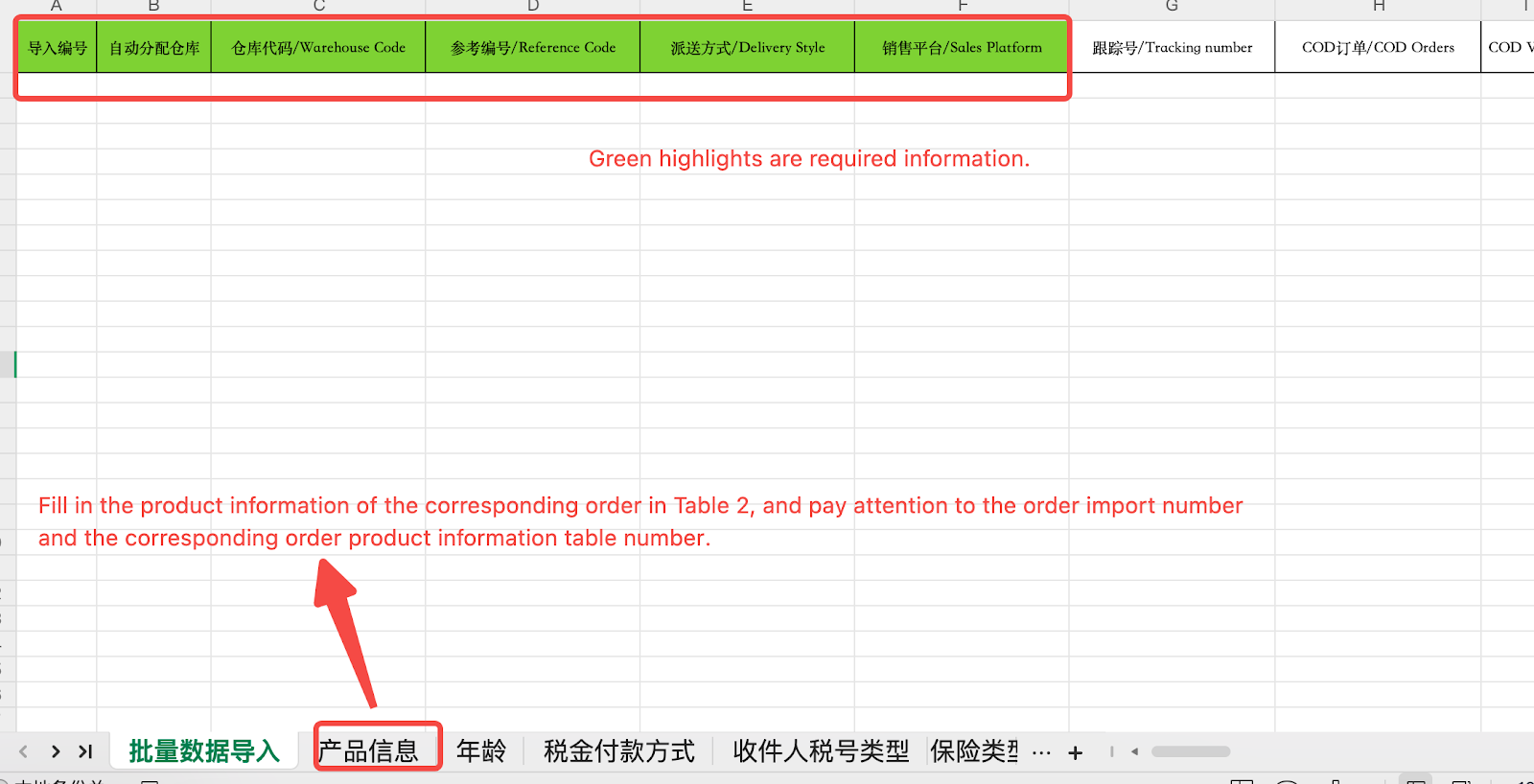The height and width of the screenshot is (784, 1534).
Task: Select the Warehouse Code header cell
Action: click(318, 48)
